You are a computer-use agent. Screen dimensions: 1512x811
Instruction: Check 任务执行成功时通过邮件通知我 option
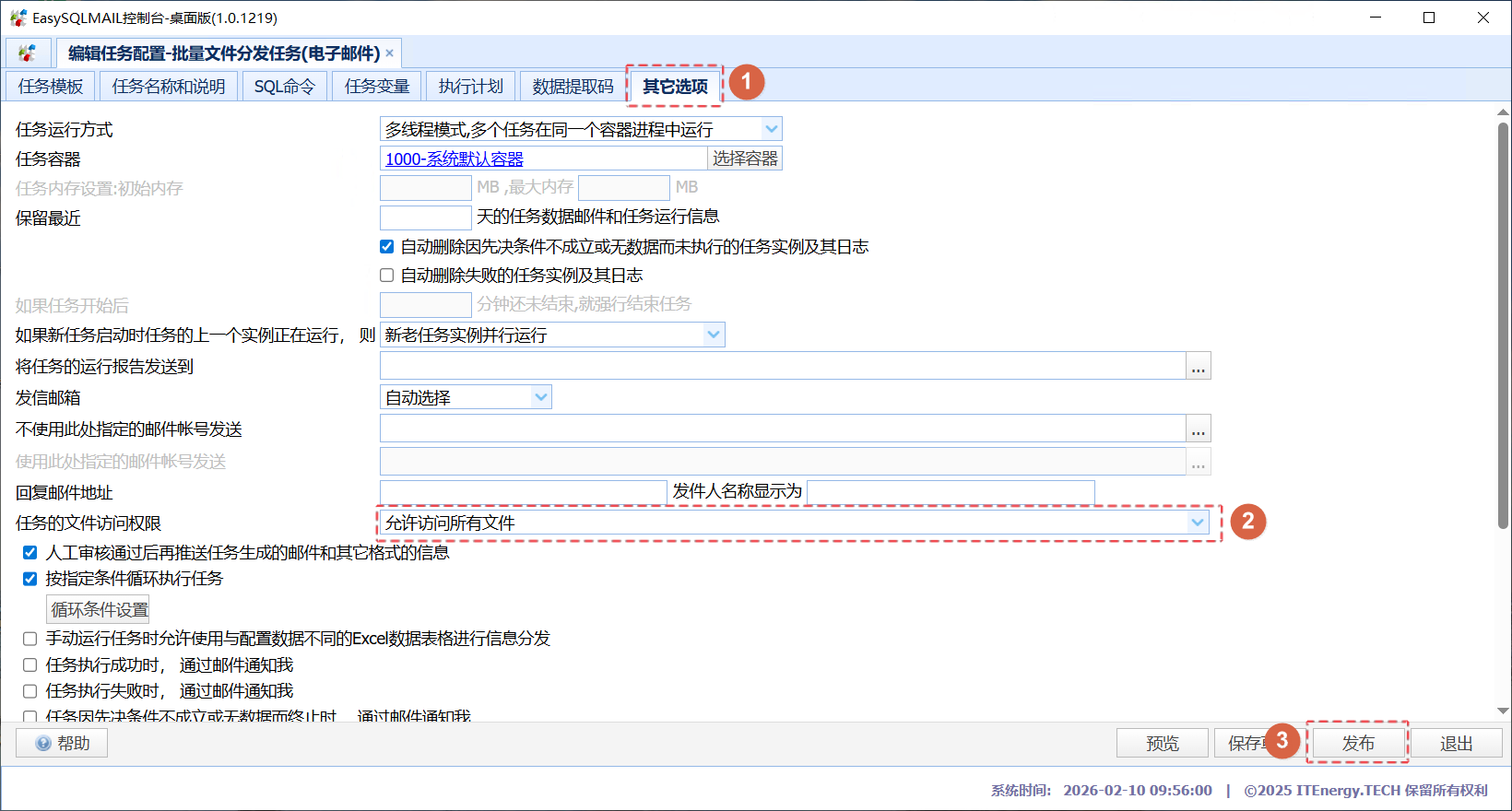pyautogui.click(x=30, y=665)
